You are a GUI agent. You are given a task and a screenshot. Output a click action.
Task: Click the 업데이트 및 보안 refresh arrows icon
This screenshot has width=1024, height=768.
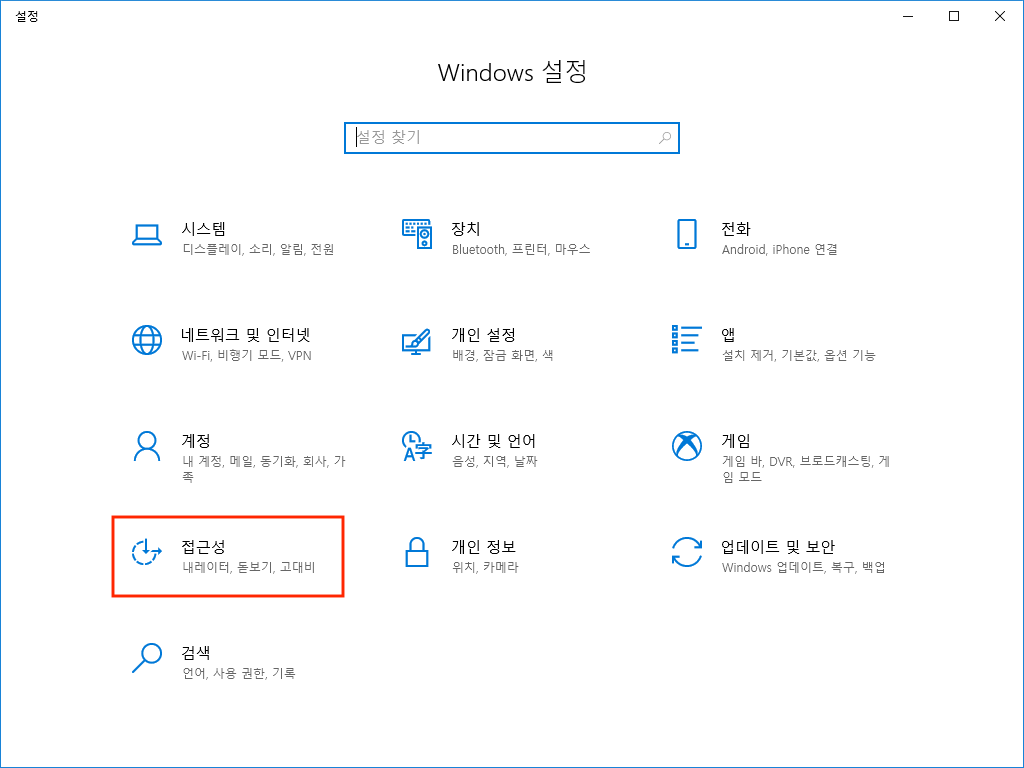click(x=686, y=552)
